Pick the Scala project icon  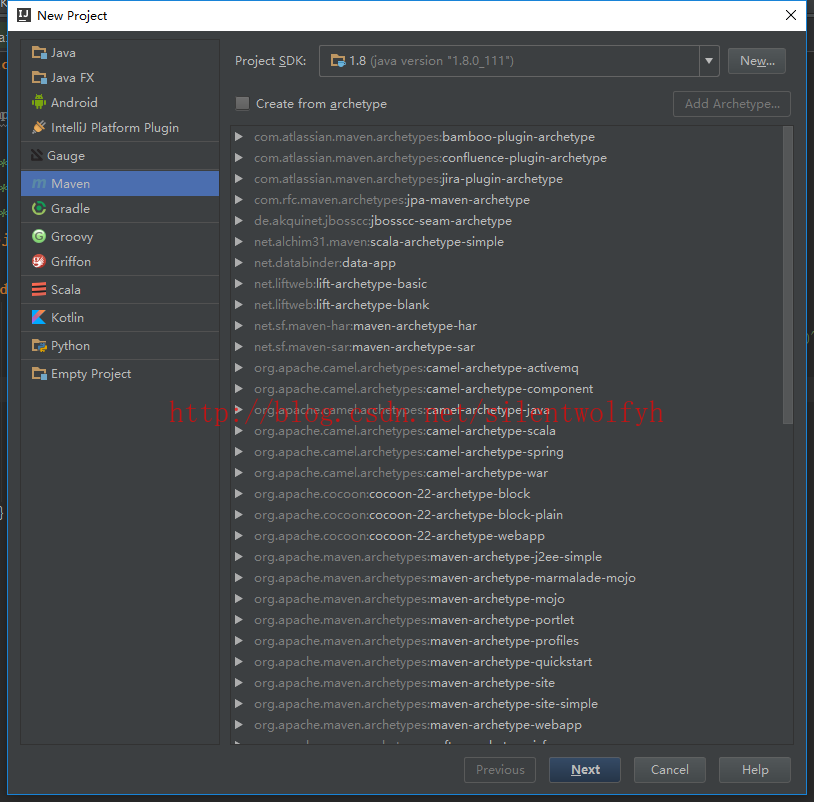coord(39,290)
